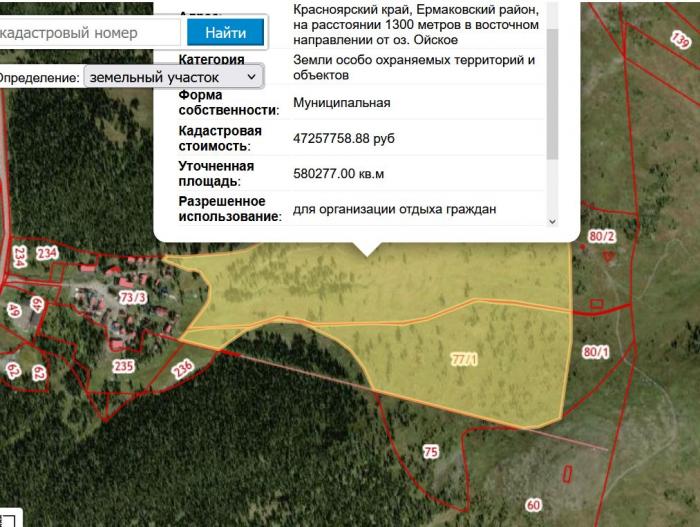
Task: Pick the parcel labeled 75
Action: click(x=430, y=452)
